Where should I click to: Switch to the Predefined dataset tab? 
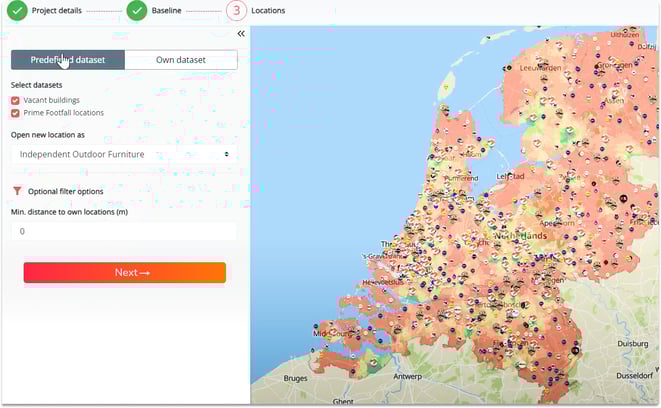pos(68,60)
